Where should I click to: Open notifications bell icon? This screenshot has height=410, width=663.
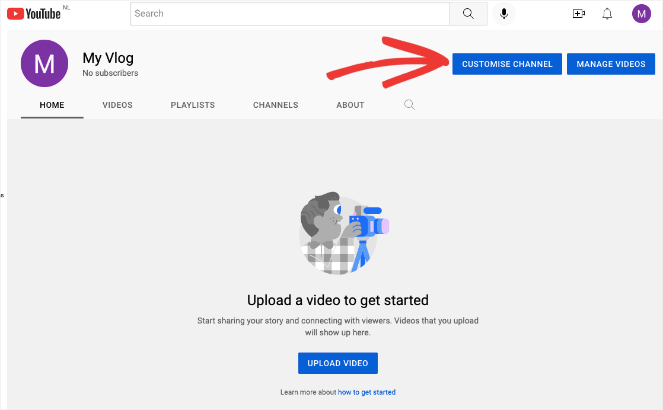(607, 14)
